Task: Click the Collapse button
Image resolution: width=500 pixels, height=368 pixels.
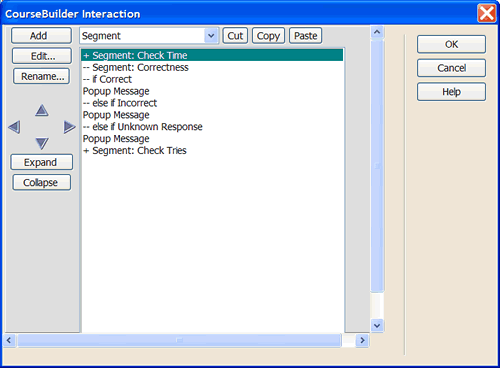Action: click(x=42, y=183)
